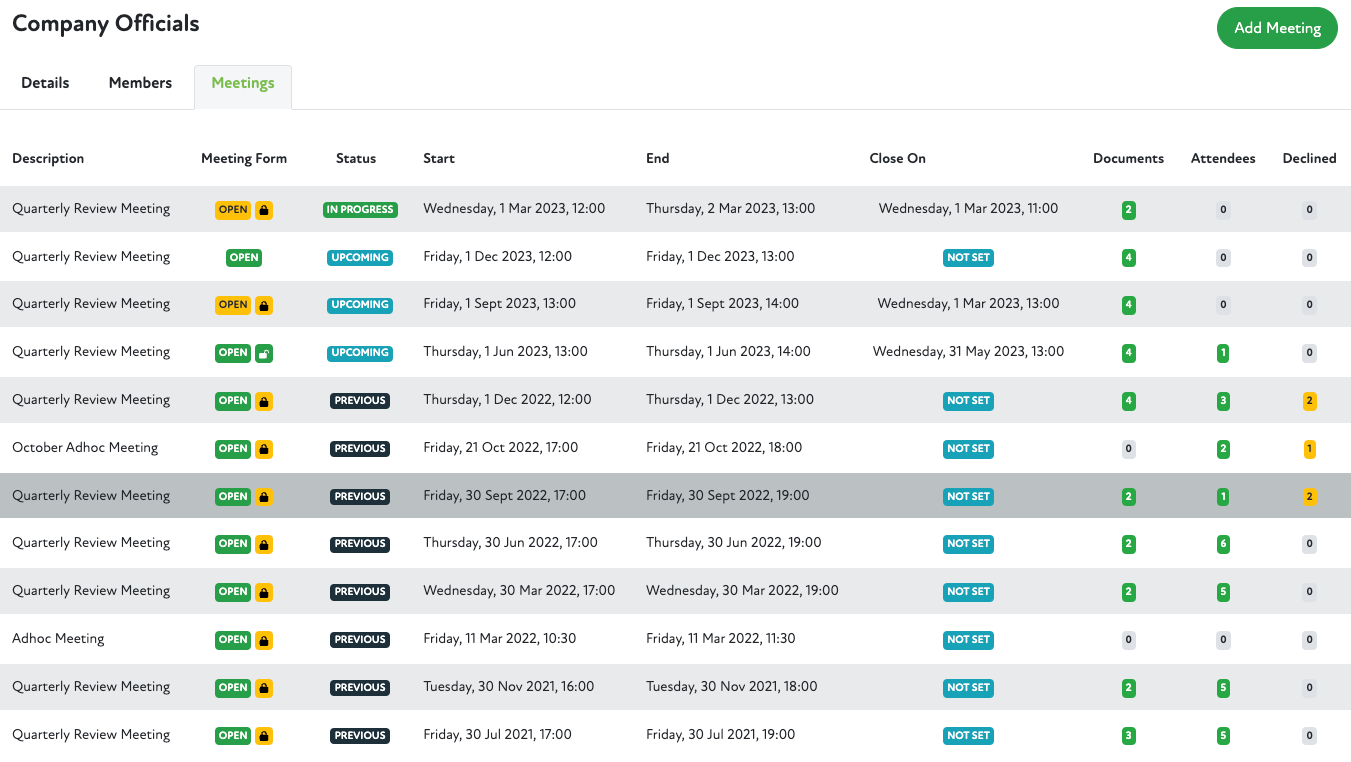Click the yellow lock icon on the 1 Sept 2023 meeting
1351x762 pixels.
(x=264, y=305)
